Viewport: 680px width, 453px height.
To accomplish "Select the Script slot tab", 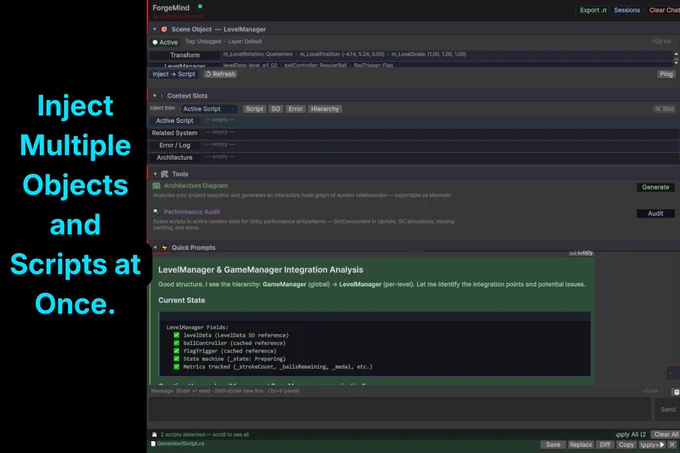I will [254, 109].
